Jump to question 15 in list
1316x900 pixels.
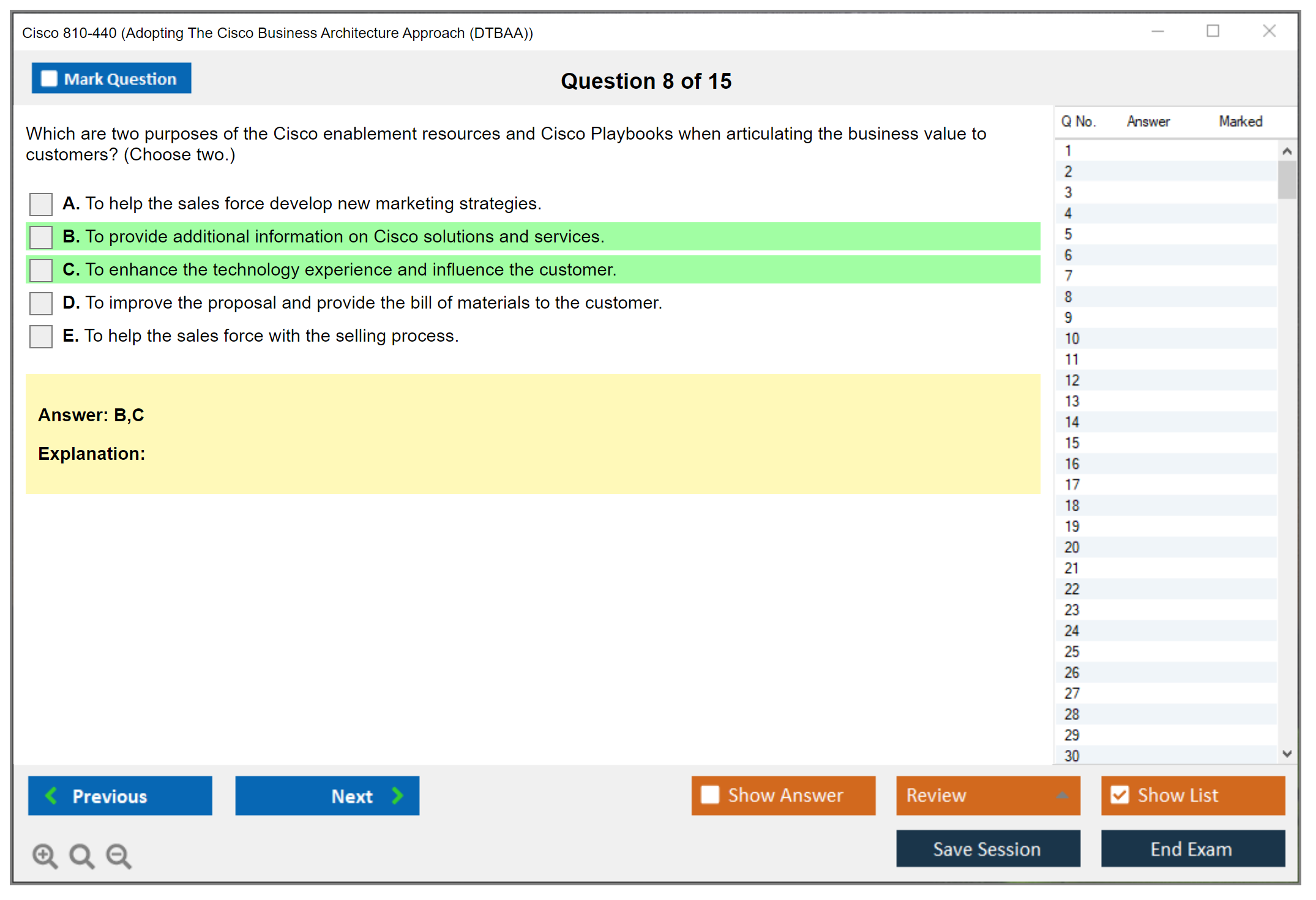(1072, 443)
